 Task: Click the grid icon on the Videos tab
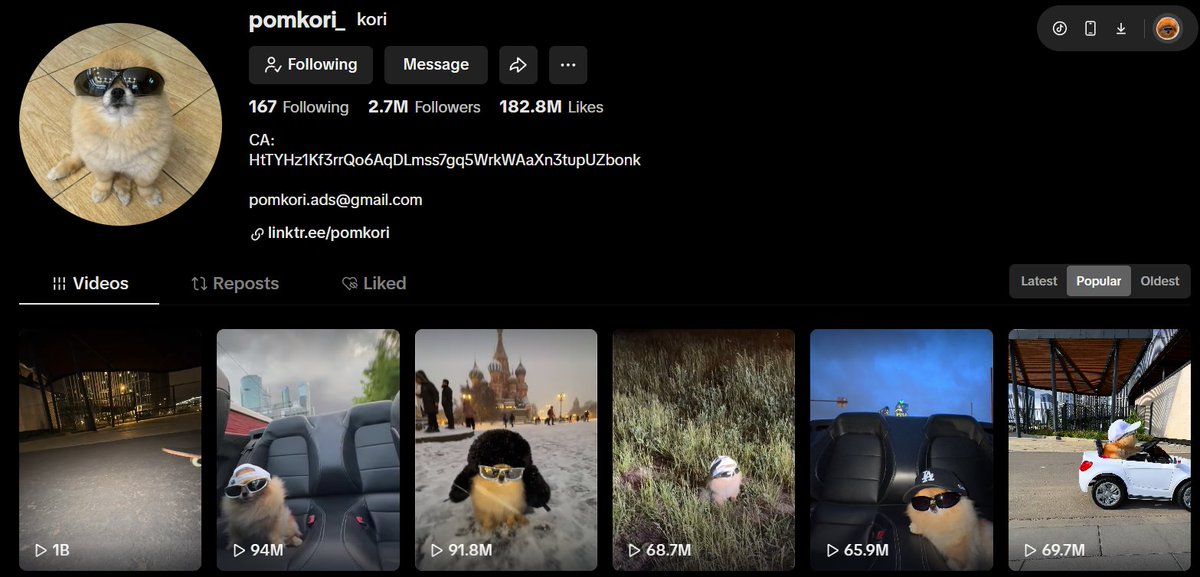point(58,283)
